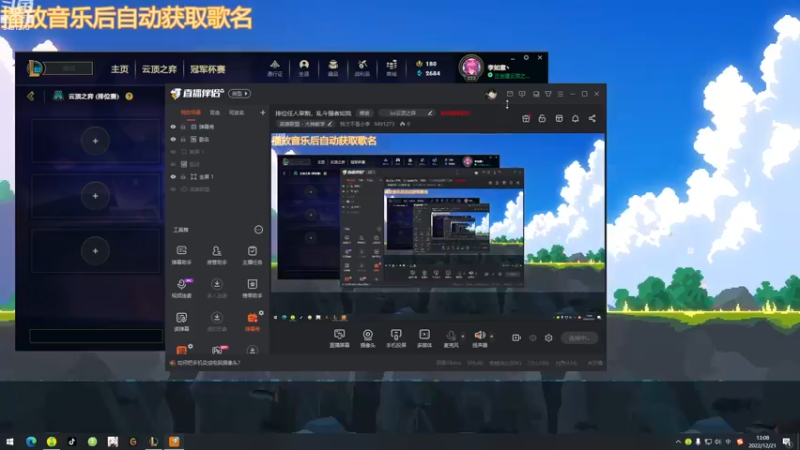Toggle preview eye icon in bottom control bar
800x450 pixels.
pyautogui.click(x=533, y=338)
